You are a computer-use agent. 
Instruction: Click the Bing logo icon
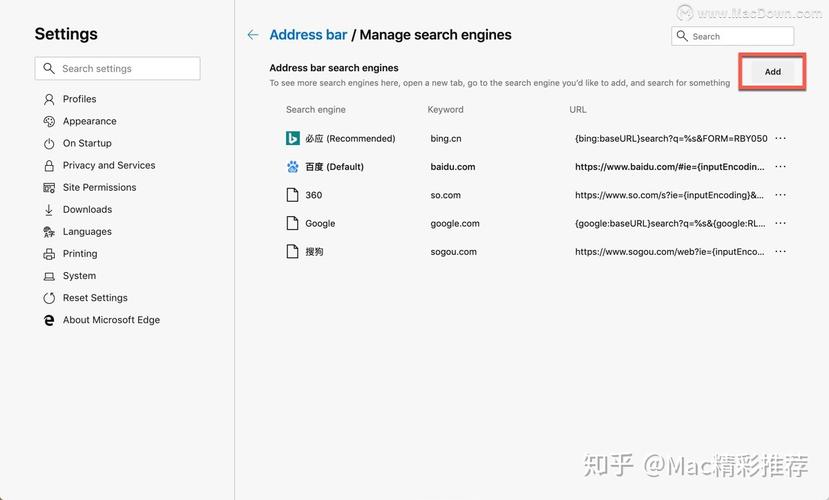(x=292, y=138)
